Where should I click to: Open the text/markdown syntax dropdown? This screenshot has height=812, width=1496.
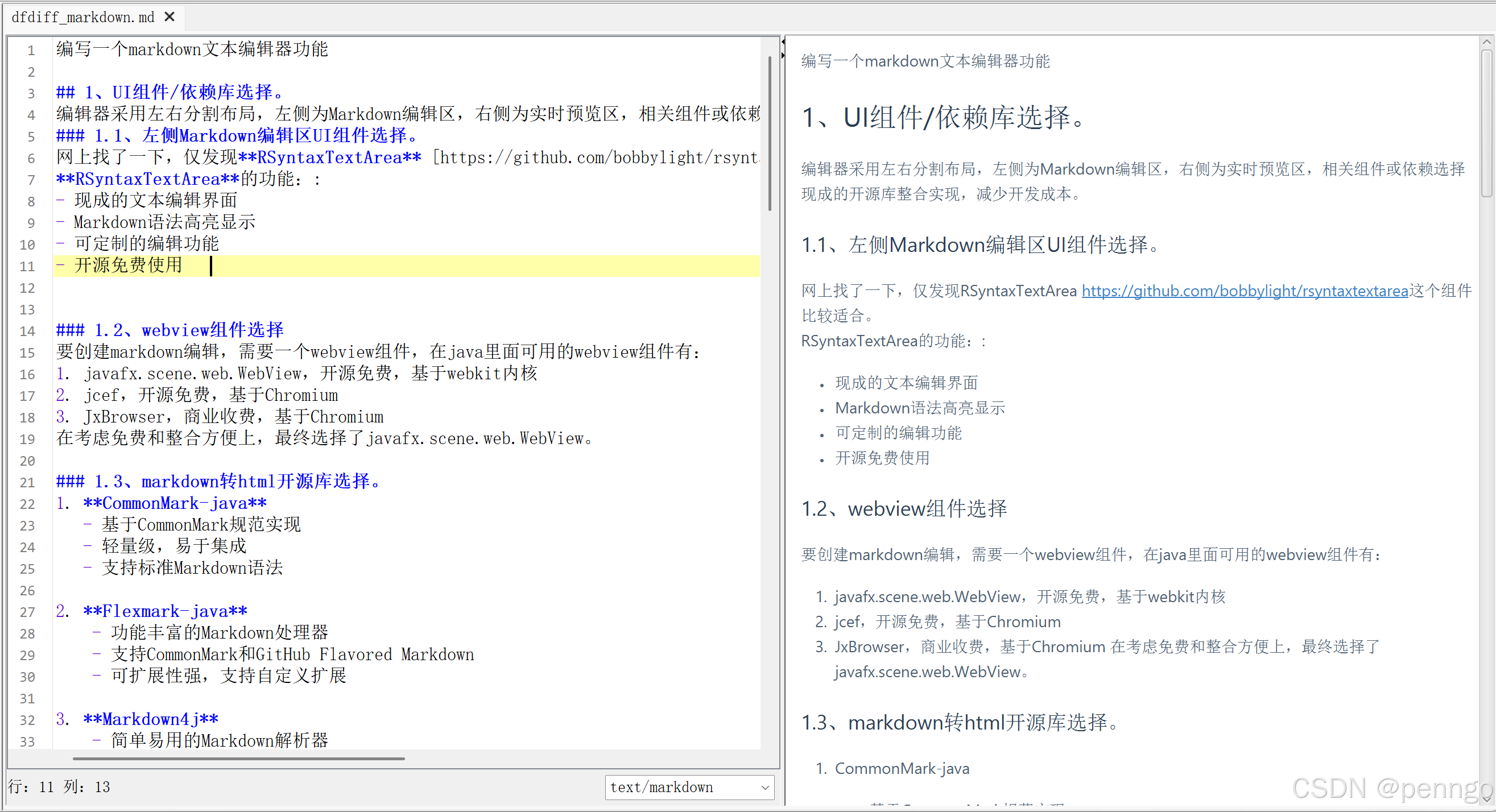[689, 787]
